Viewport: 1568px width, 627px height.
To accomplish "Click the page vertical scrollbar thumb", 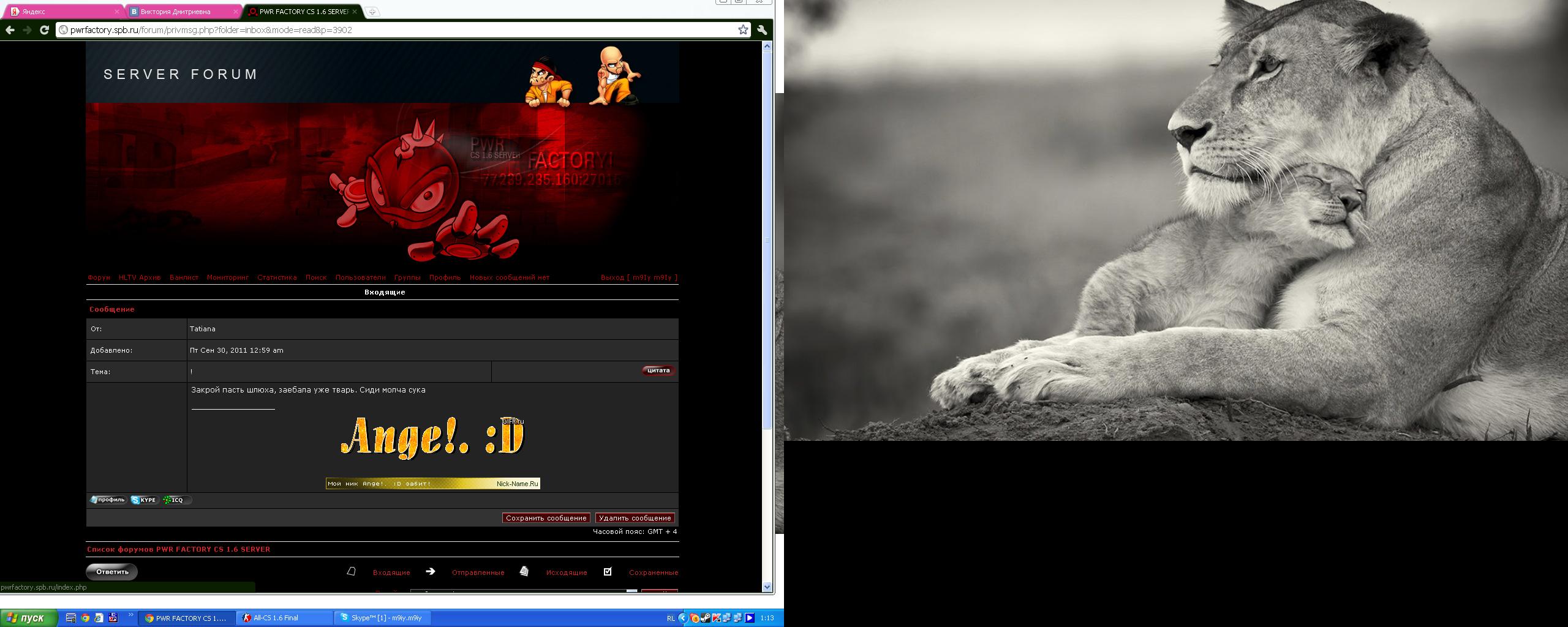I will click(767, 239).
